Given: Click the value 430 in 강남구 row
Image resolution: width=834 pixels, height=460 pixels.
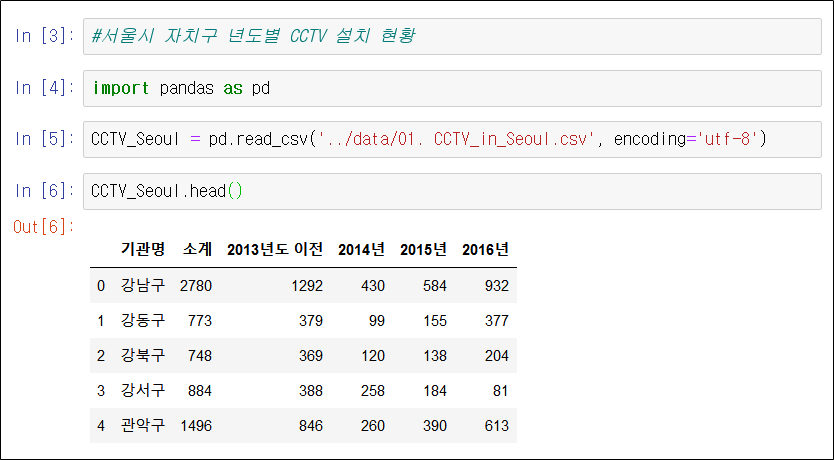Looking at the screenshot, I should click(372, 286).
